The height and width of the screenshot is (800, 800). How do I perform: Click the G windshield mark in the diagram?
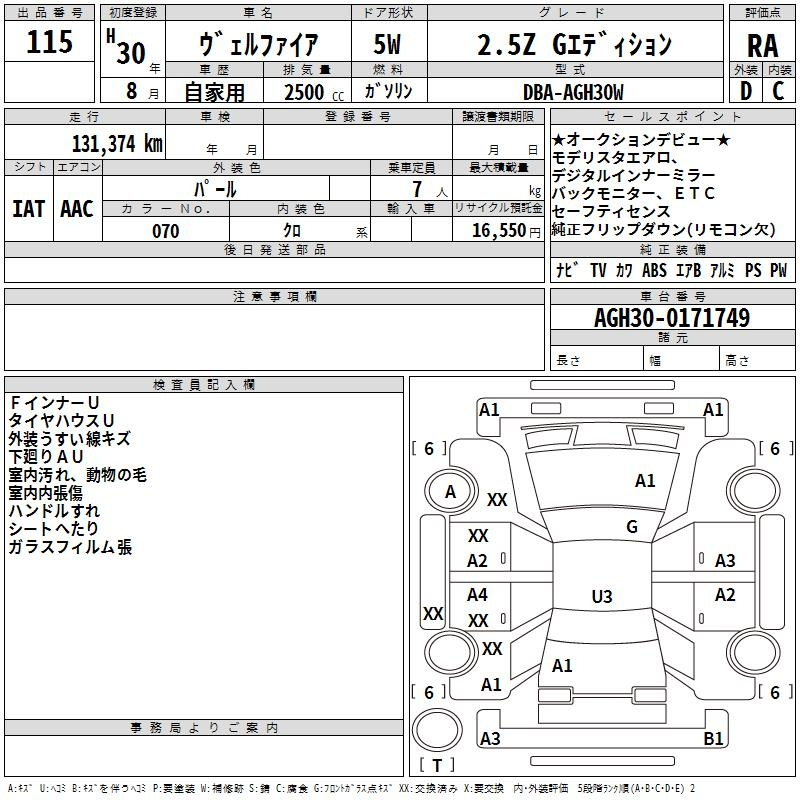click(632, 527)
